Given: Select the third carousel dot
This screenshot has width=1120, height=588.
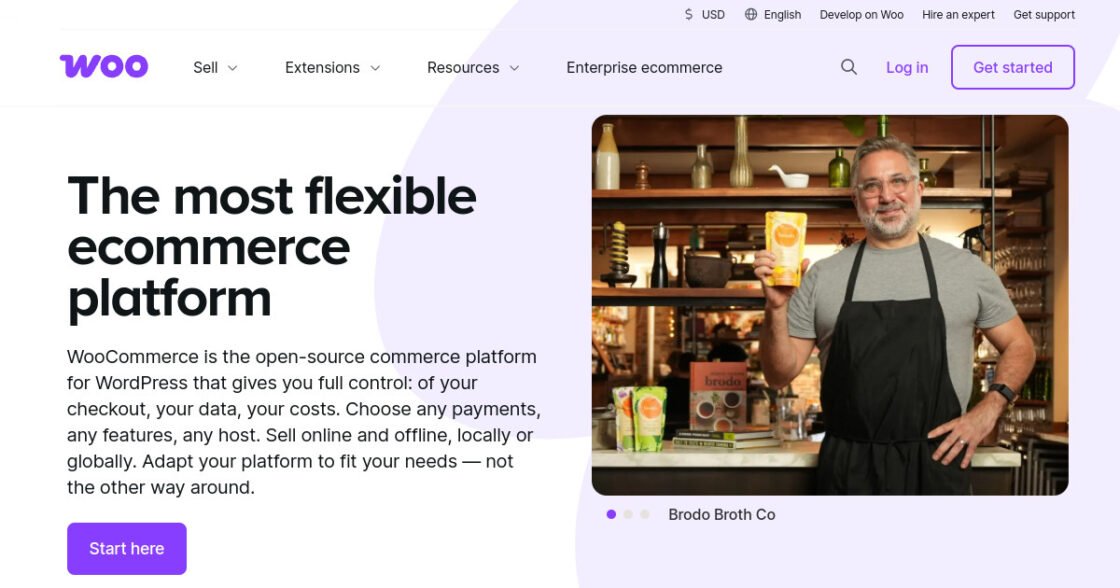Looking at the screenshot, I should point(644,514).
